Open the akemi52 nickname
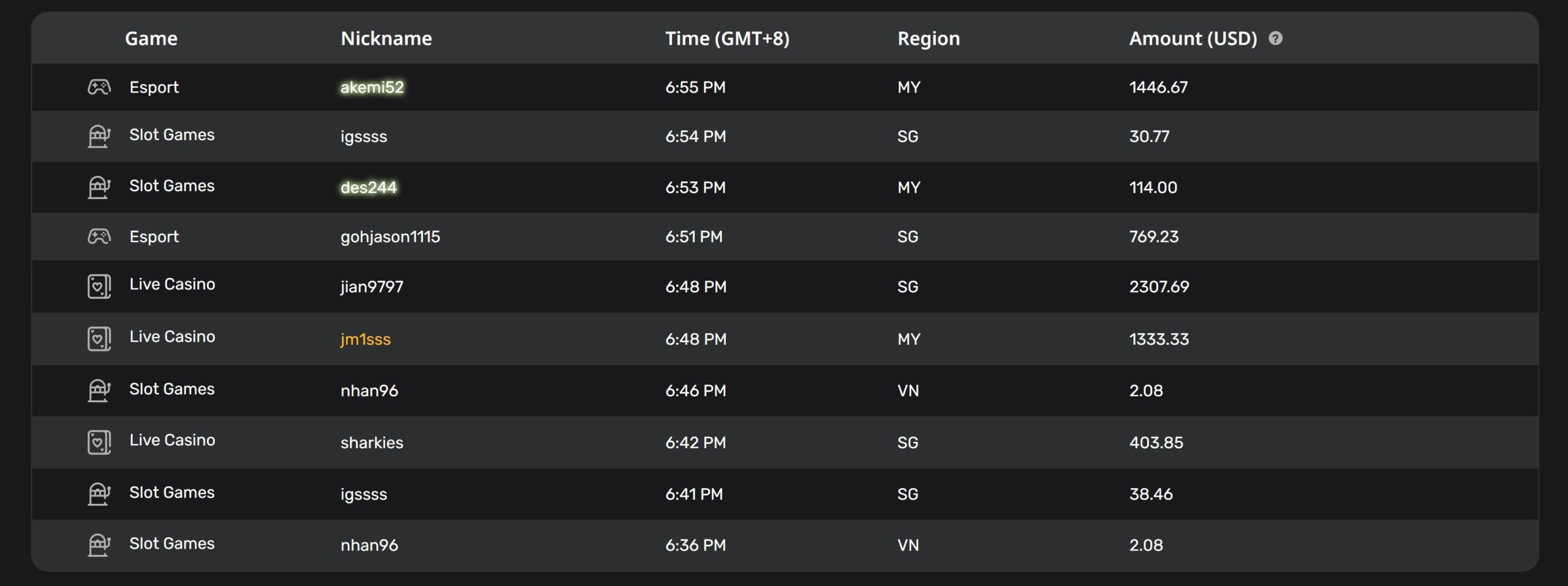This screenshot has width=1568, height=586. coord(372,87)
